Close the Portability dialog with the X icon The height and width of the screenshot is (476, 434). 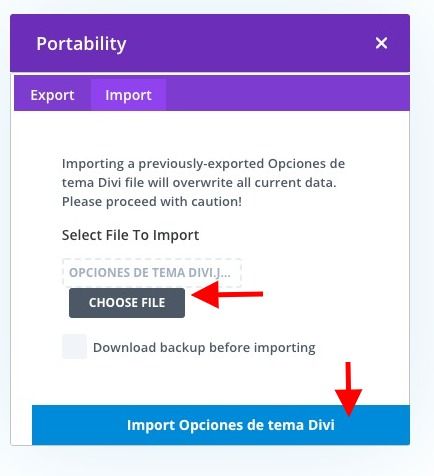click(x=381, y=43)
